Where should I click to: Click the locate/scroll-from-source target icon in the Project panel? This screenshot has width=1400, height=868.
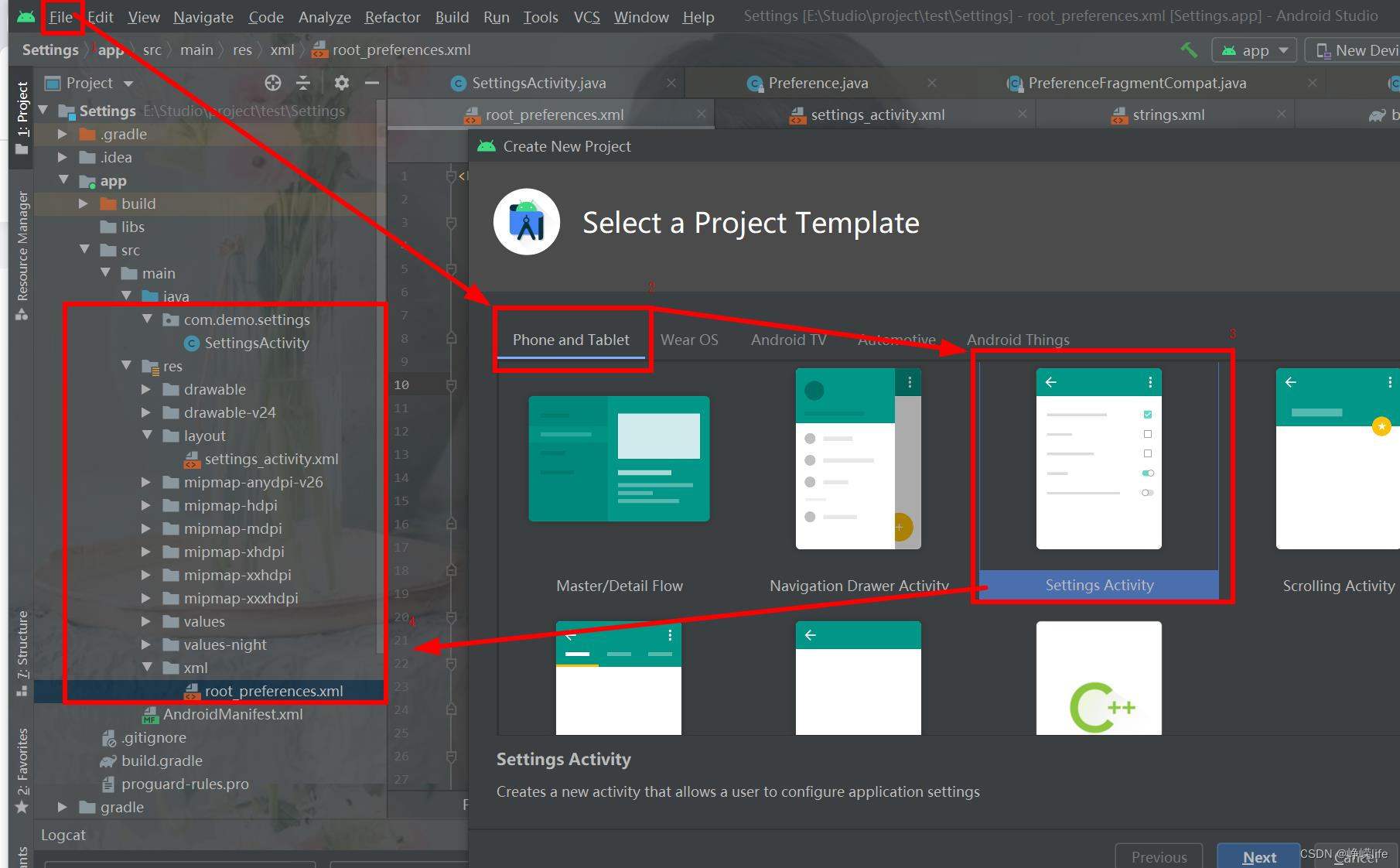pos(273,83)
